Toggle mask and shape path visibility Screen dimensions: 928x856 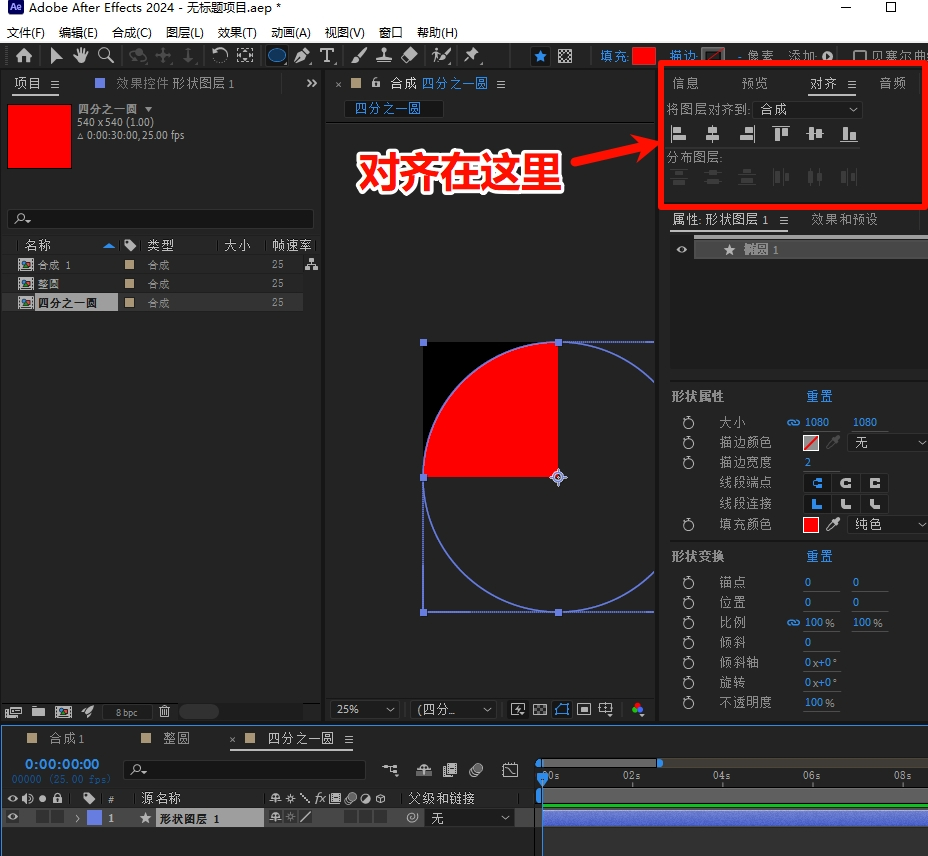(562, 709)
